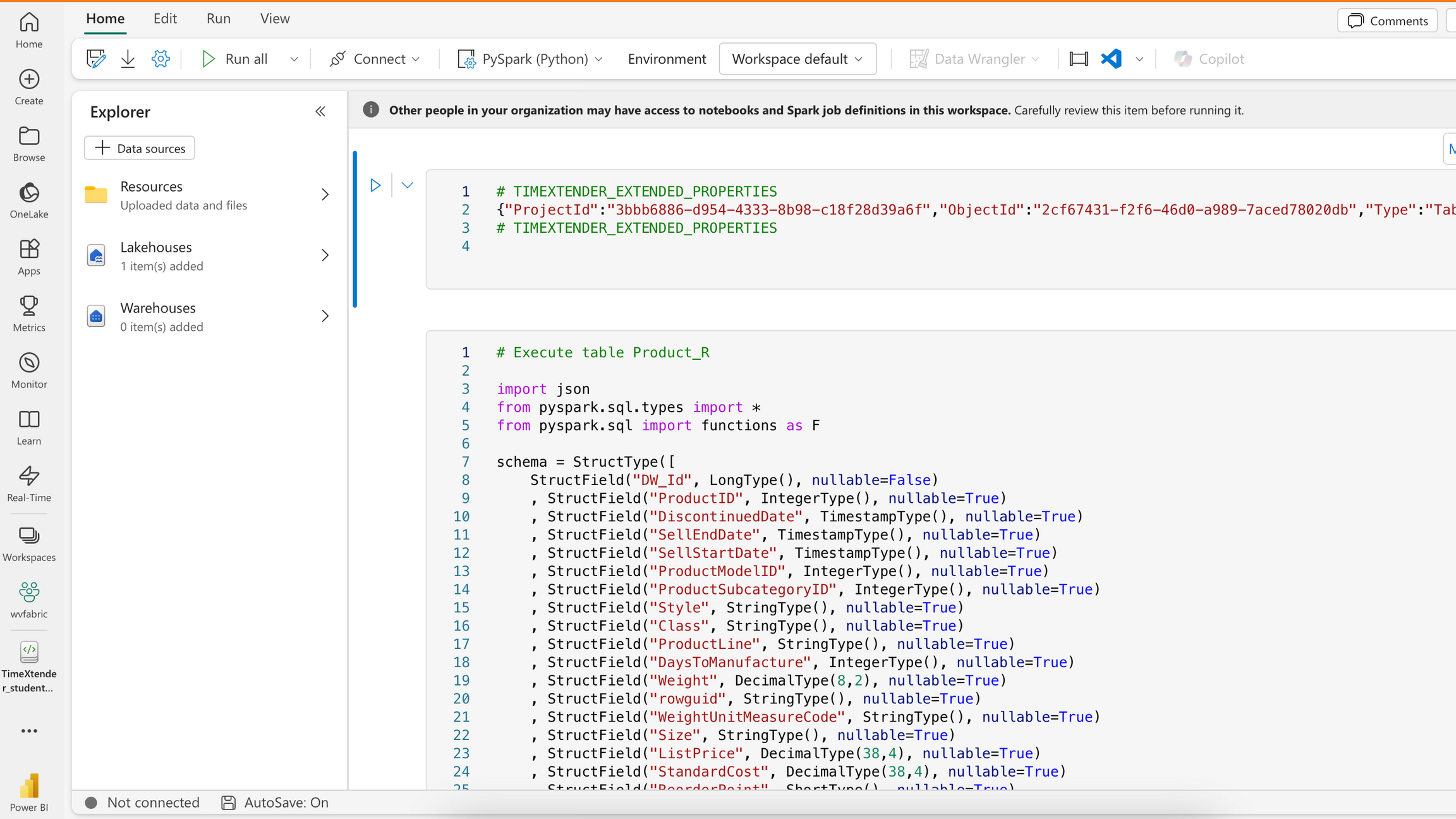Expand the Lakehouses section
Screen dimensions: 1456x819
(x=325, y=255)
